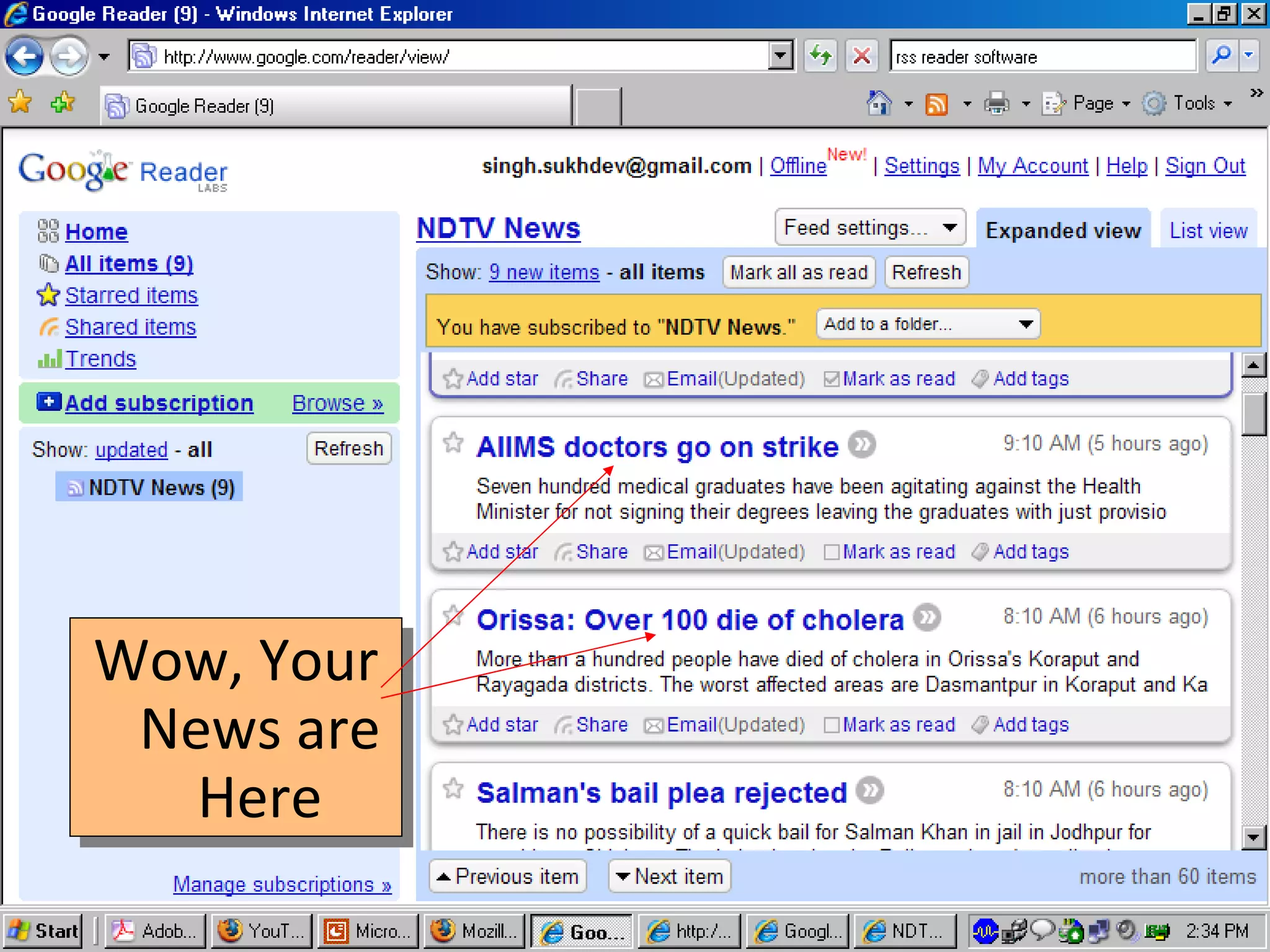Click star icon beside AIIMS doctors headline

pos(453,443)
